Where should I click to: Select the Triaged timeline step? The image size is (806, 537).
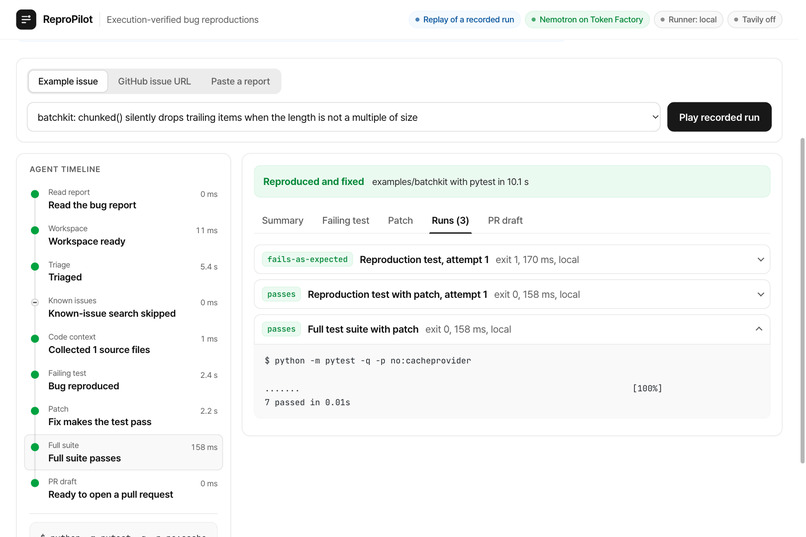coord(123,271)
